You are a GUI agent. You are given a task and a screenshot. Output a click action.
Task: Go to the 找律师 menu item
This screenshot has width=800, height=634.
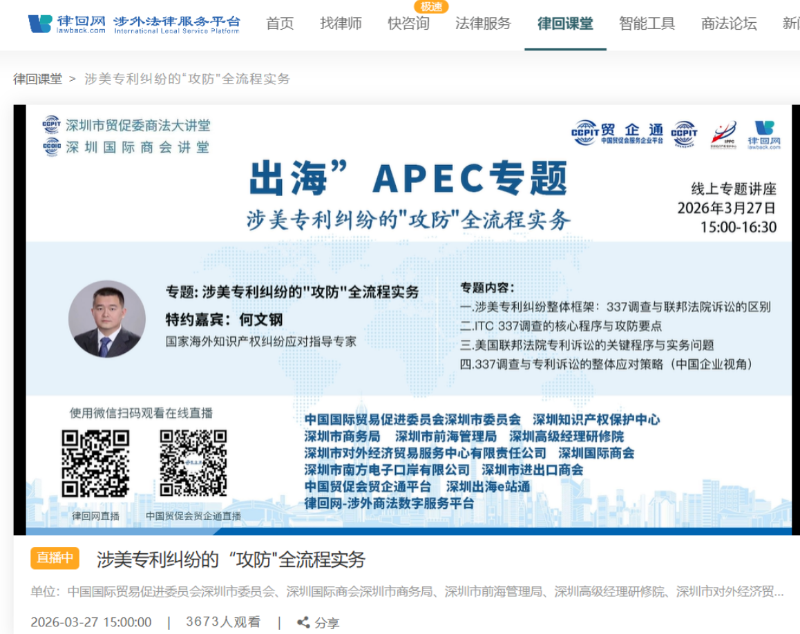[341, 24]
